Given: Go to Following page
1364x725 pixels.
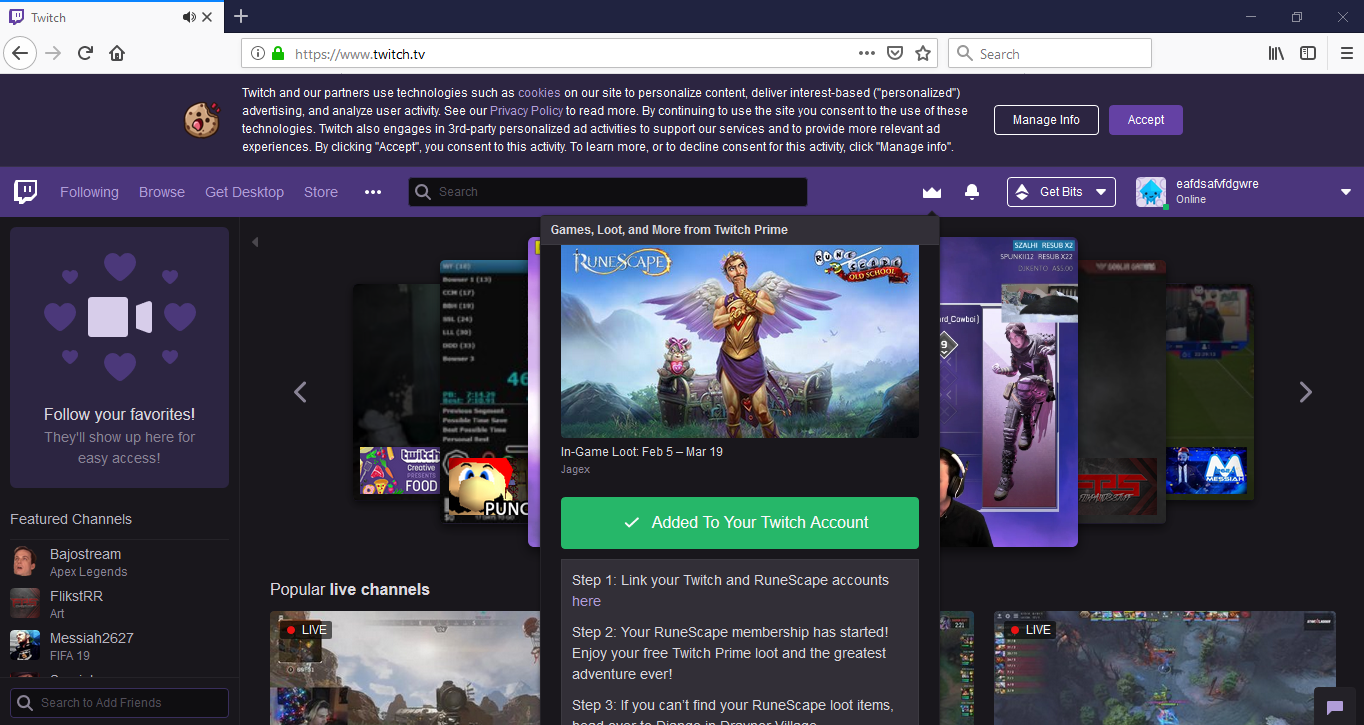Looking at the screenshot, I should pos(89,192).
